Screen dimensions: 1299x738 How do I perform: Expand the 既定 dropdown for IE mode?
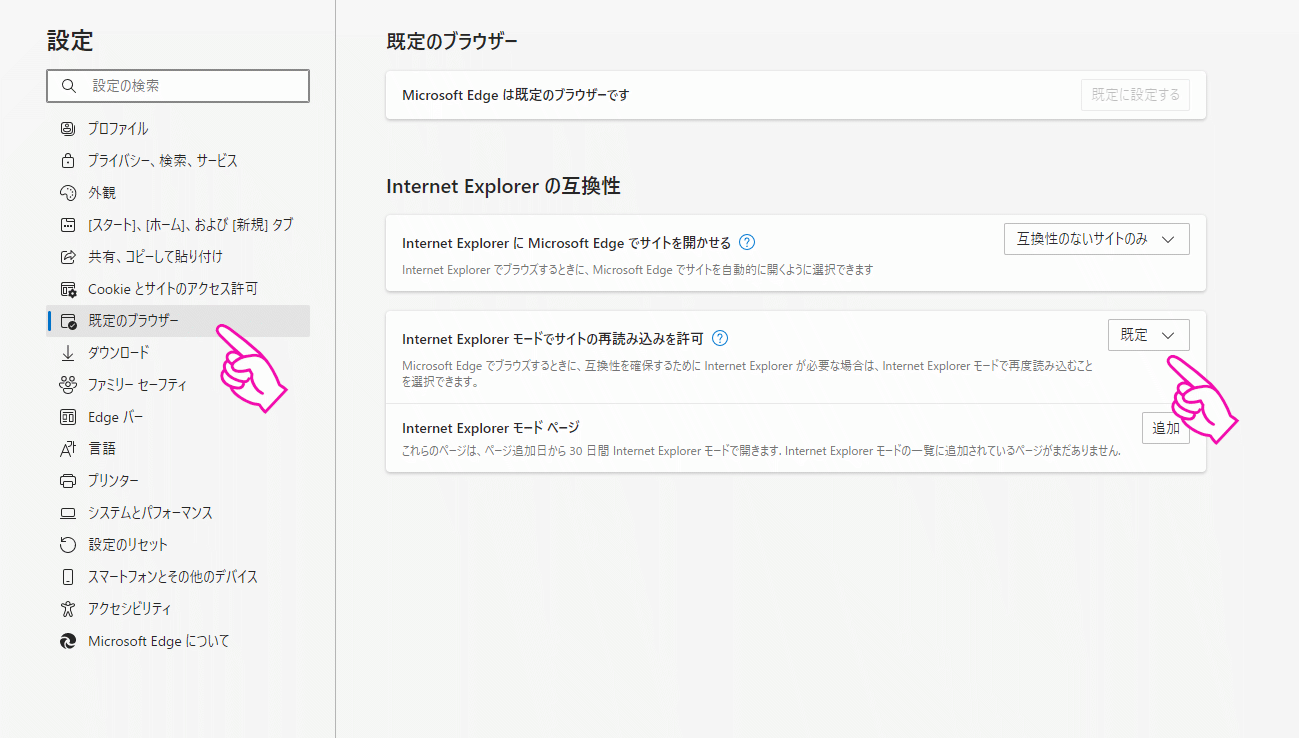[1148, 335]
